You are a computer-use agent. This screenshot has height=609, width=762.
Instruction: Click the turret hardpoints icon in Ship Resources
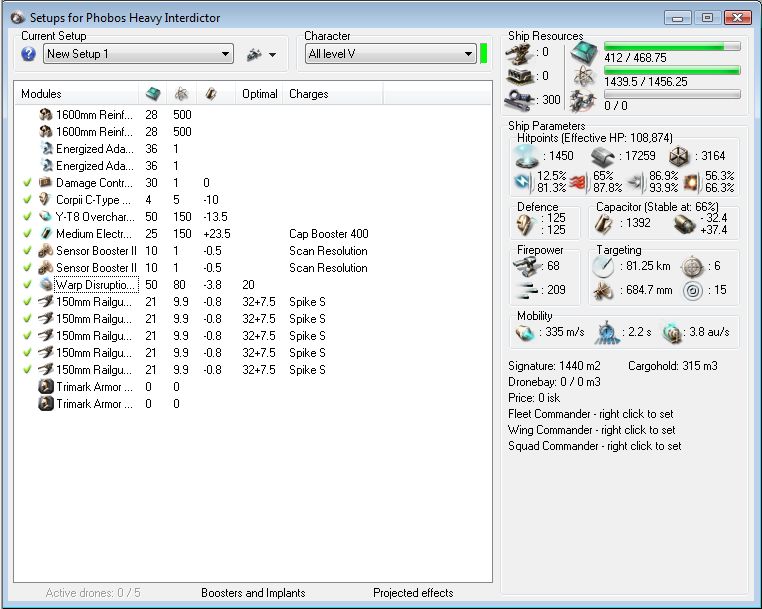tap(519, 52)
